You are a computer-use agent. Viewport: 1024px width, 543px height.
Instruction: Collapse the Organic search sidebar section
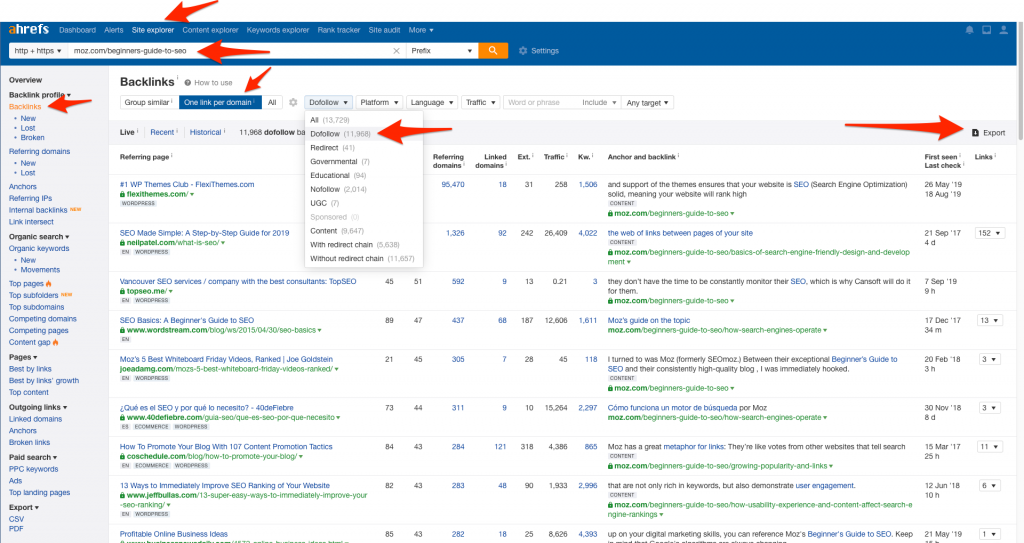coord(39,237)
